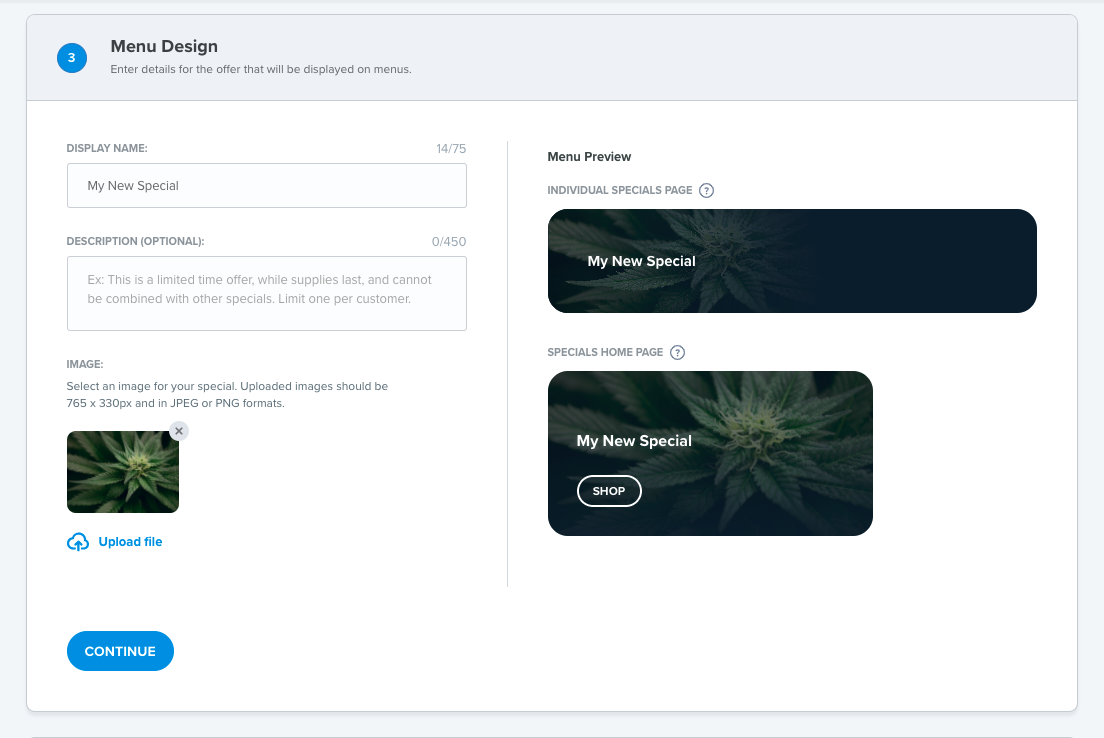The image size is (1104, 738).
Task: Click the step 3 circle badge
Action: 71,58
